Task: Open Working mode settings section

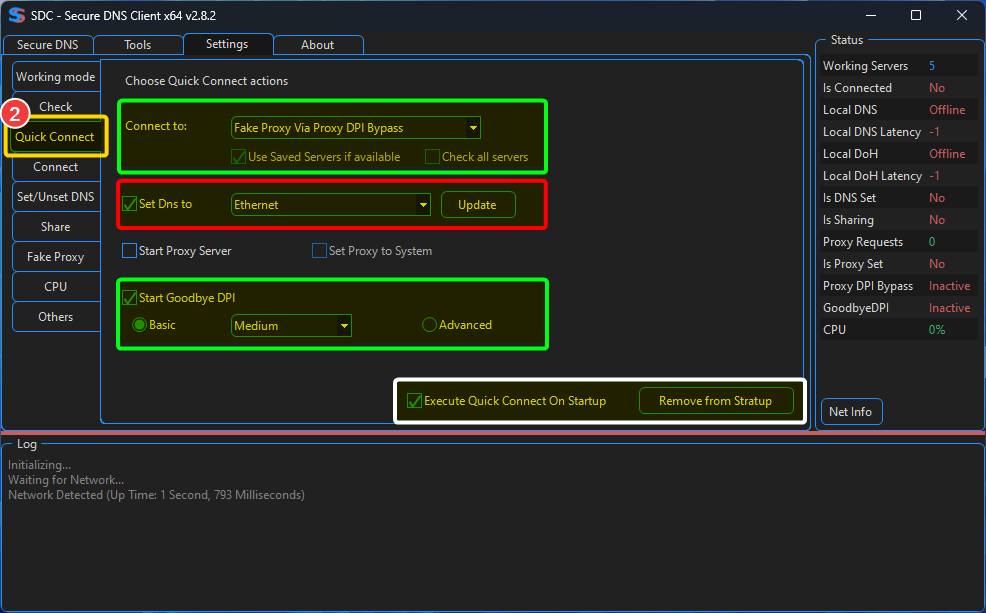Action: pos(56,77)
